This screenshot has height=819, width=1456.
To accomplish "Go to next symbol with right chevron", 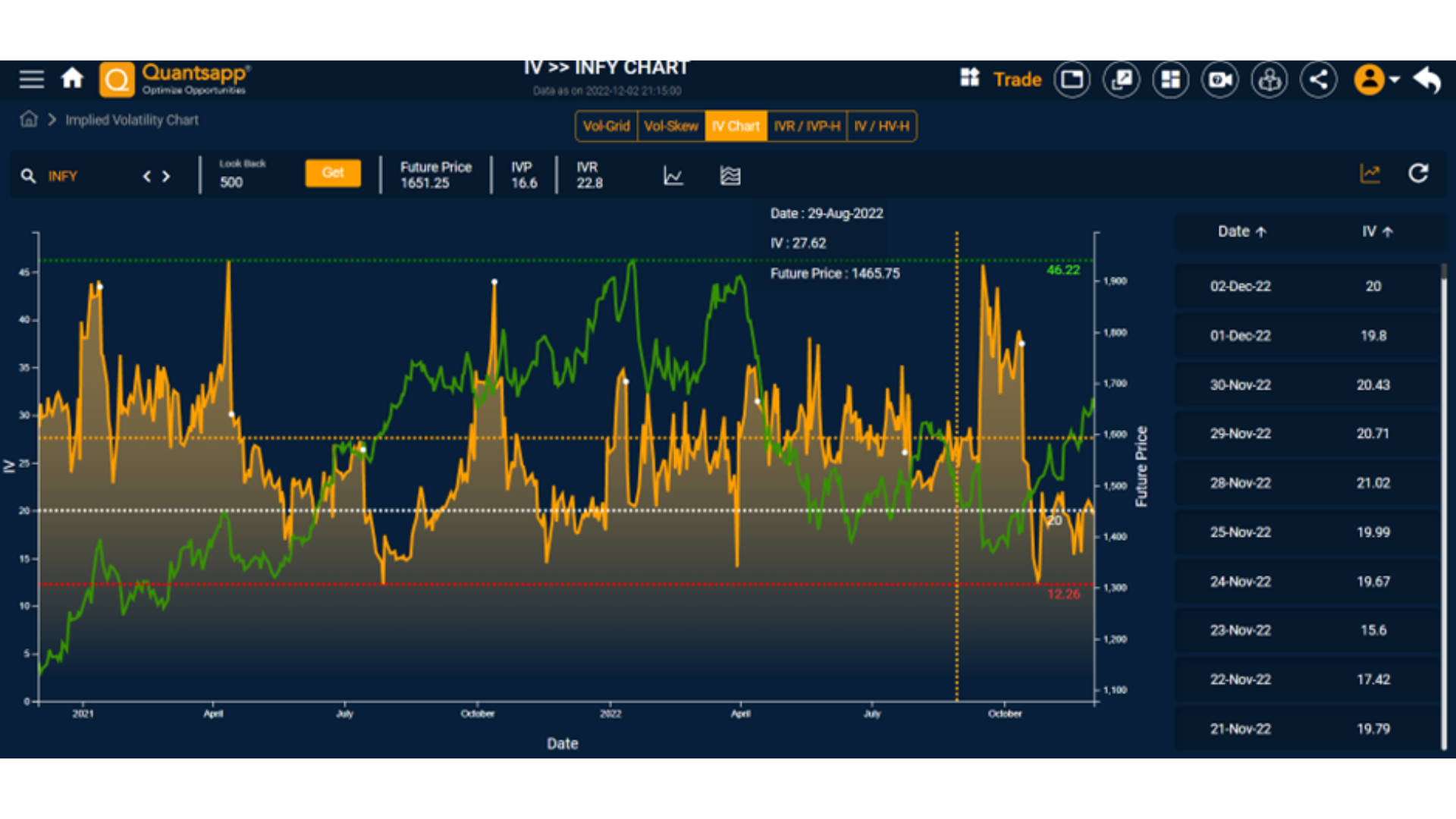I will click(166, 176).
